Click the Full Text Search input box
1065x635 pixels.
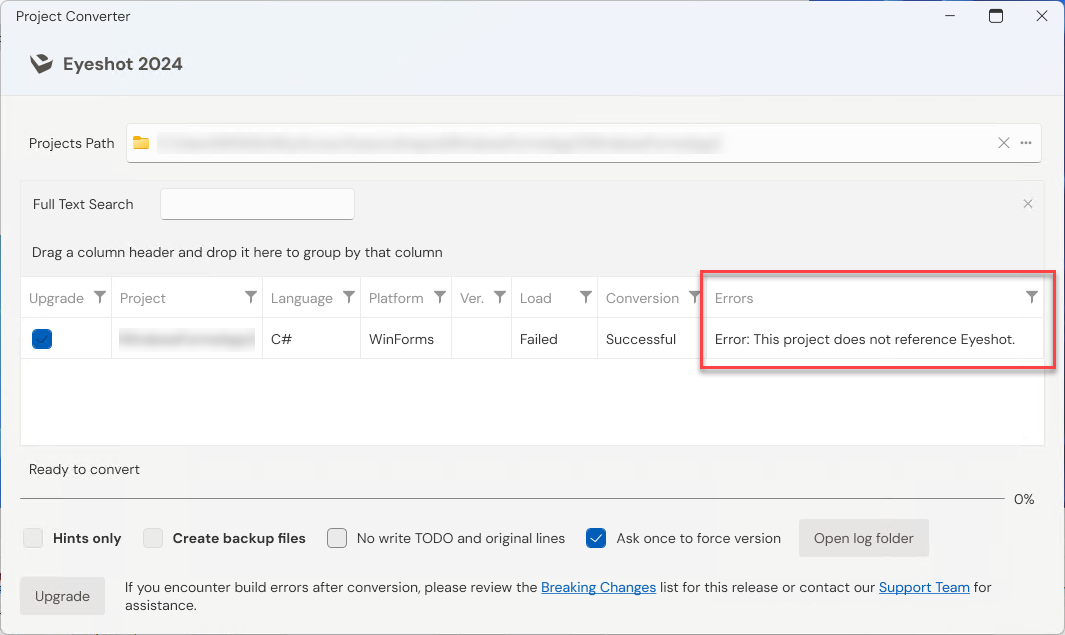tap(257, 204)
